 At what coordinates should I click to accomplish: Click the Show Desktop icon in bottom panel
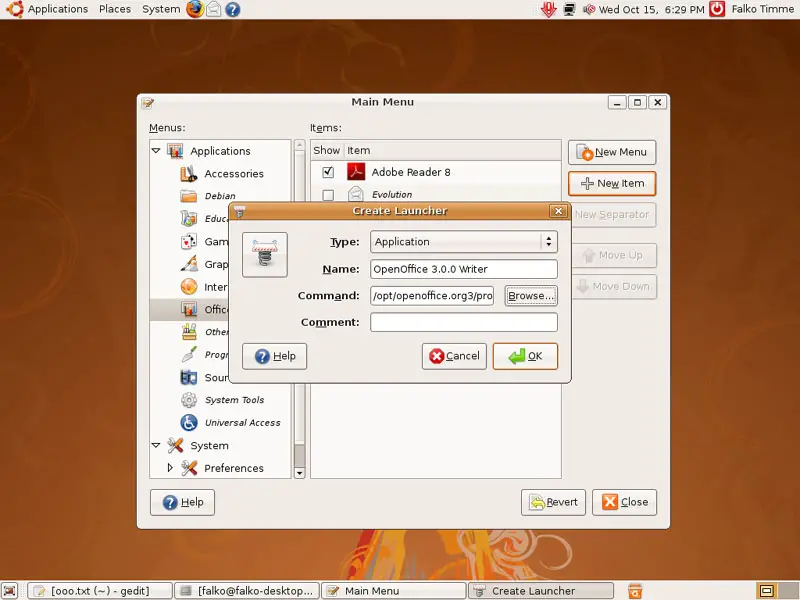click(10, 591)
